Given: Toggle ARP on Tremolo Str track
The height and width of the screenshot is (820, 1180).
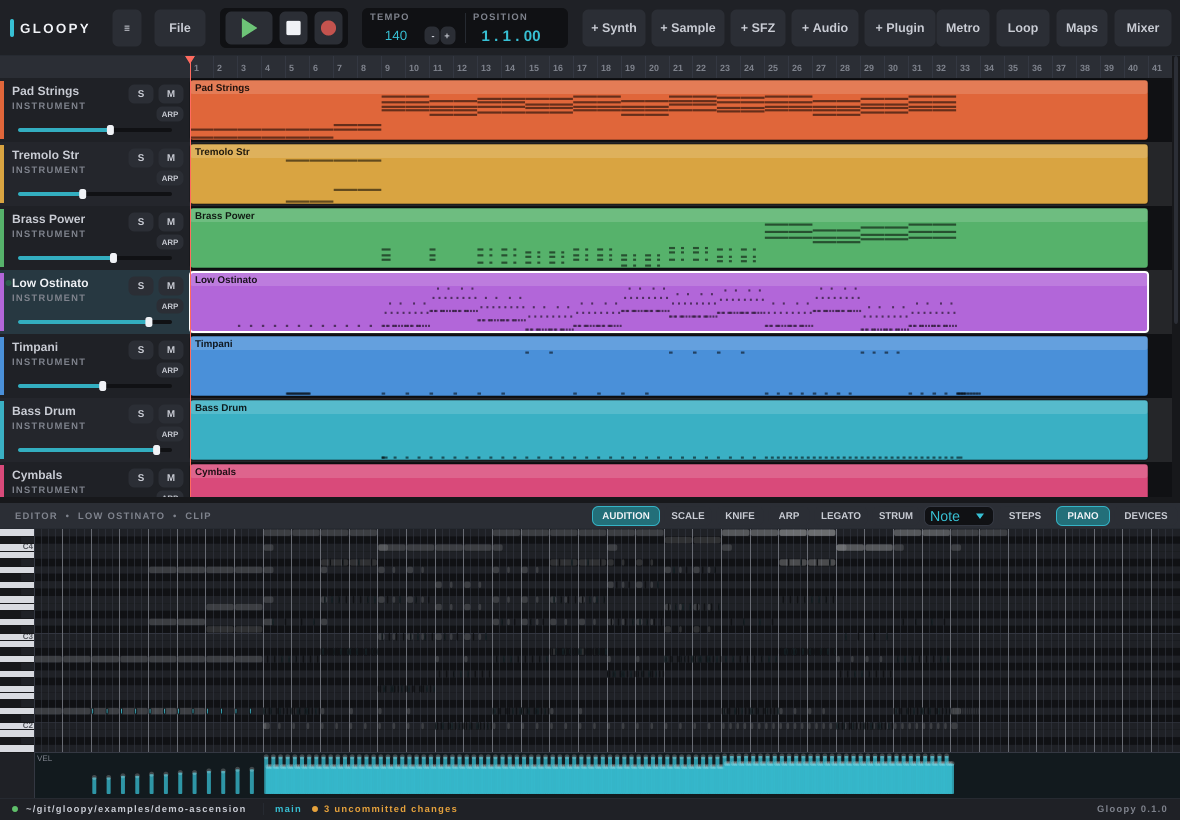Looking at the screenshot, I should pos(170,178).
